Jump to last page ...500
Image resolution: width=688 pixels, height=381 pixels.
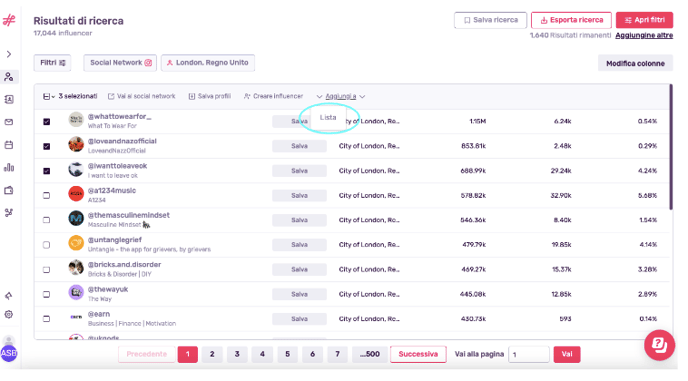click(369, 354)
